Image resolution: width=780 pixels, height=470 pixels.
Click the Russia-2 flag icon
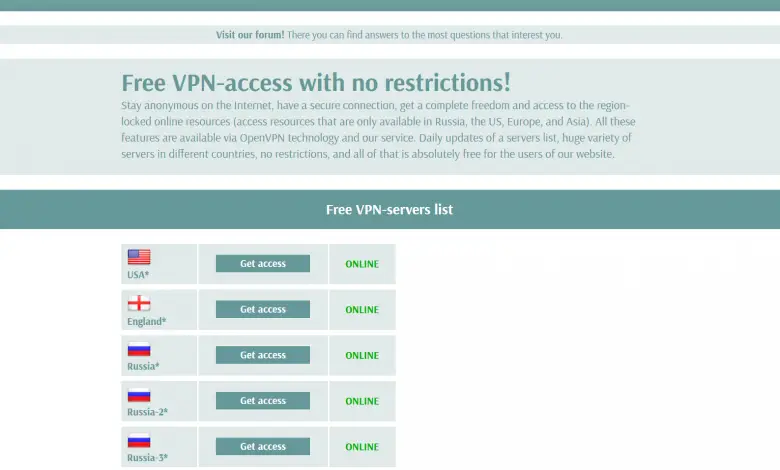click(139, 395)
